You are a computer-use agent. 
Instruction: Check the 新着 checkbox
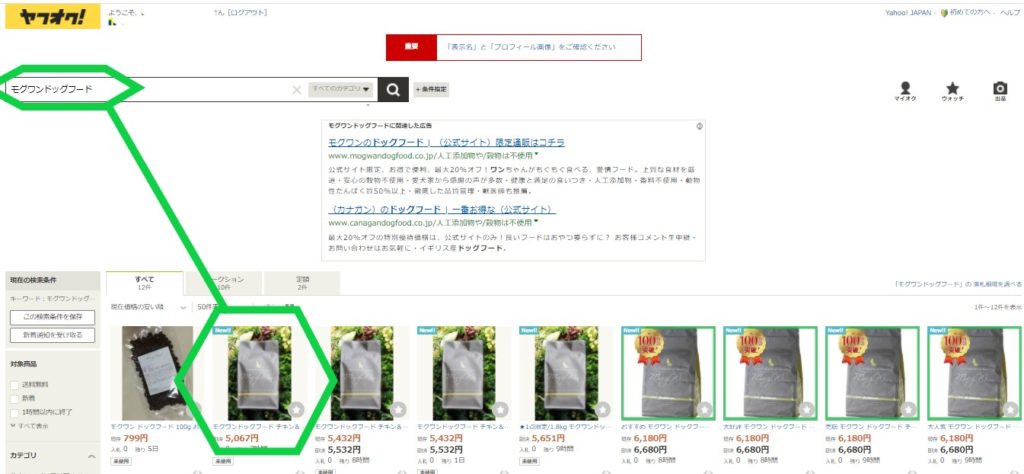[15, 398]
